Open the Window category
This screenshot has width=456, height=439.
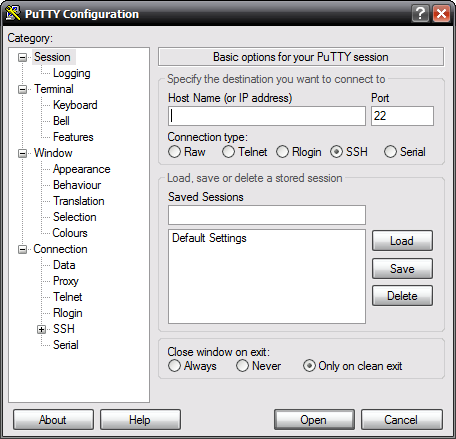(x=53, y=153)
